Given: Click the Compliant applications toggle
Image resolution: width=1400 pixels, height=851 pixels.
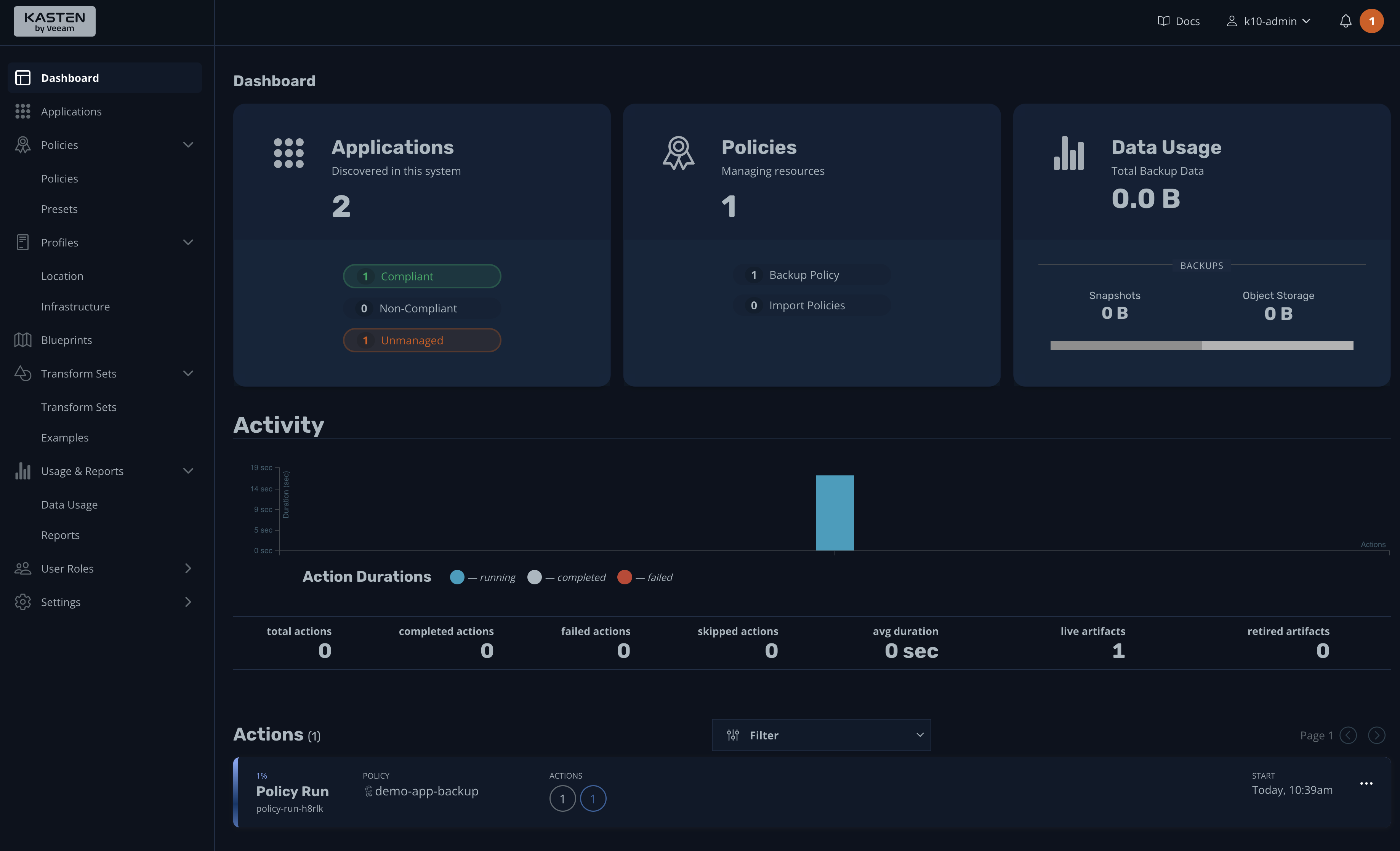Looking at the screenshot, I should (422, 275).
